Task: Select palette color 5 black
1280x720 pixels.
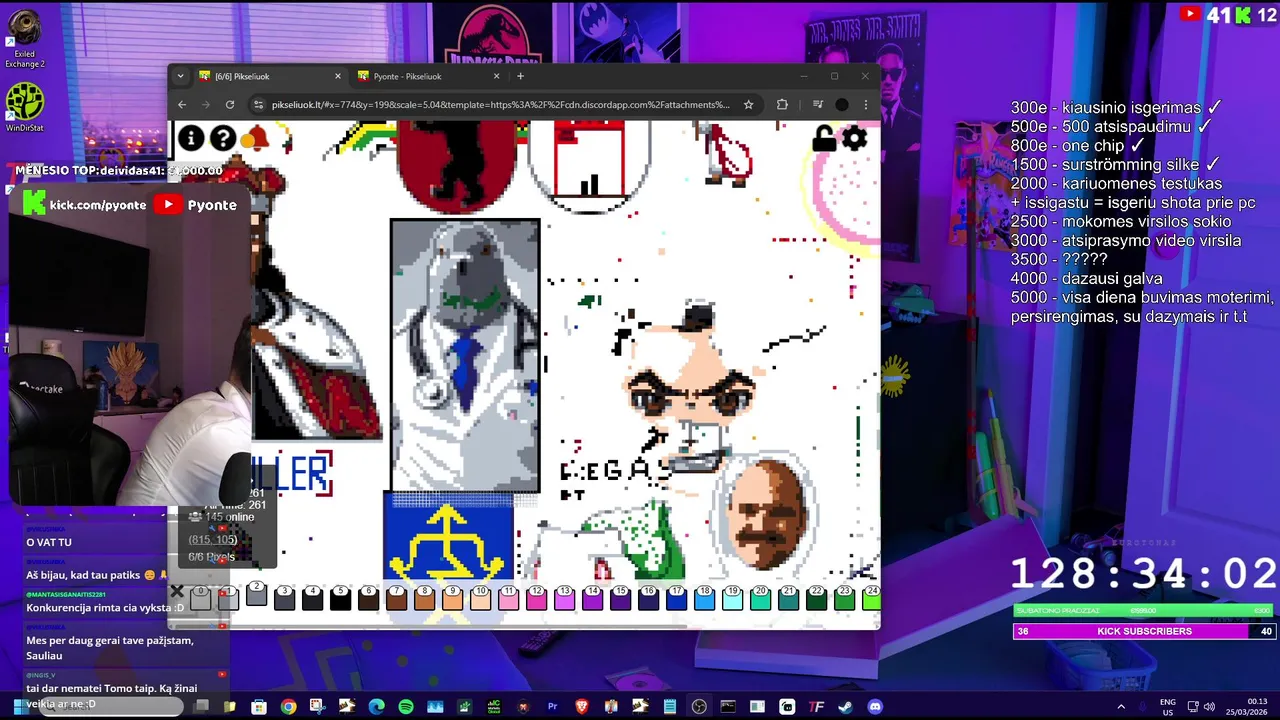Action: tap(340, 597)
